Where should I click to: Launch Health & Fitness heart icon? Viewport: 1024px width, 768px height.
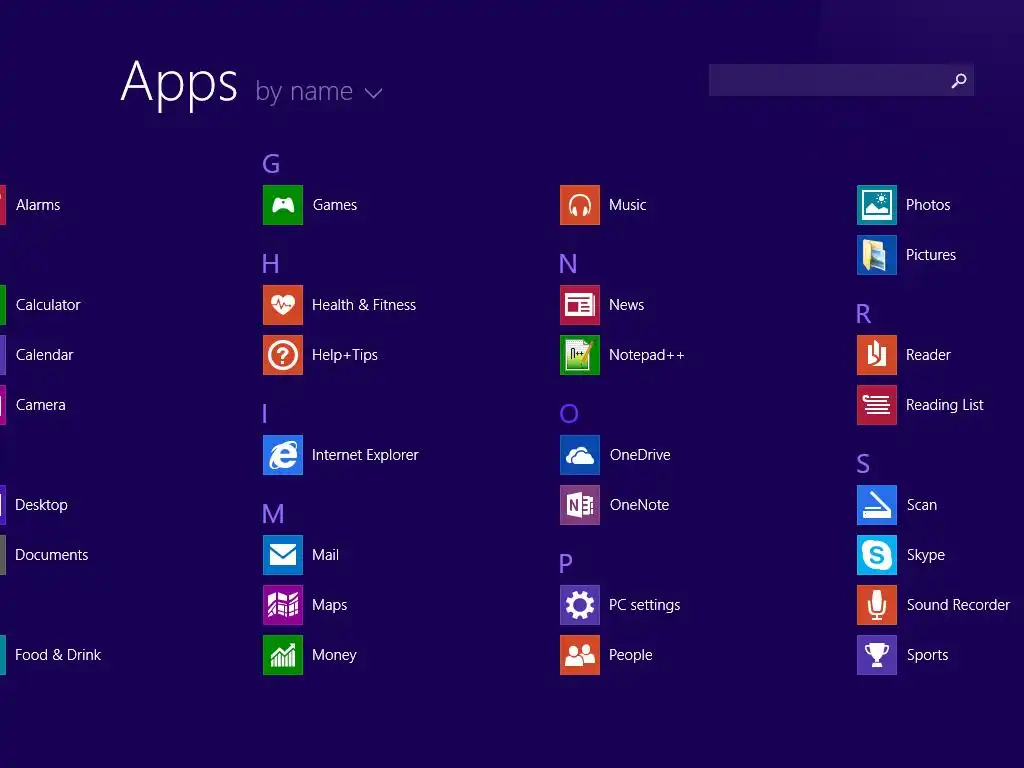point(283,305)
